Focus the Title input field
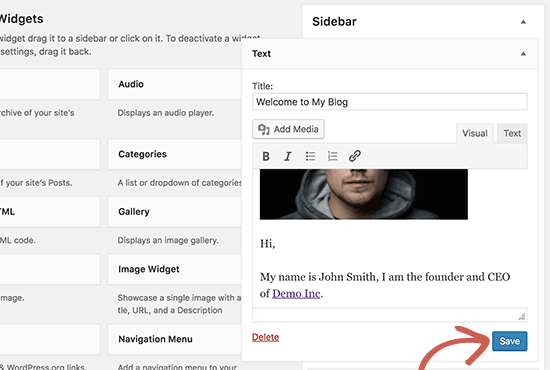 pyautogui.click(x=389, y=102)
